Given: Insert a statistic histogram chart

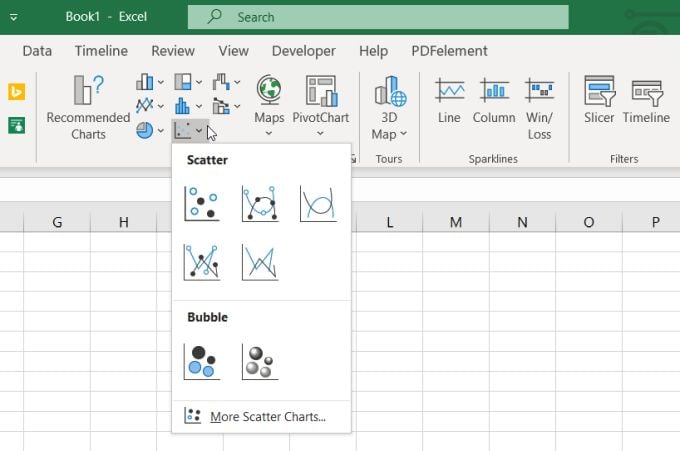Looking at the screenshot, I should [x=183, y=105].
